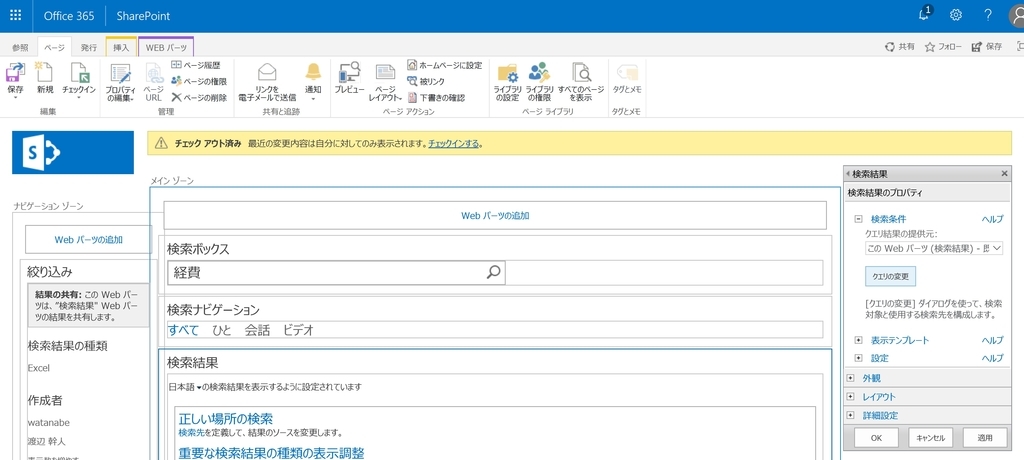Viewport: 1024px width, 460px height.
Task: Open the notifications bell
Action: point(924,14)
